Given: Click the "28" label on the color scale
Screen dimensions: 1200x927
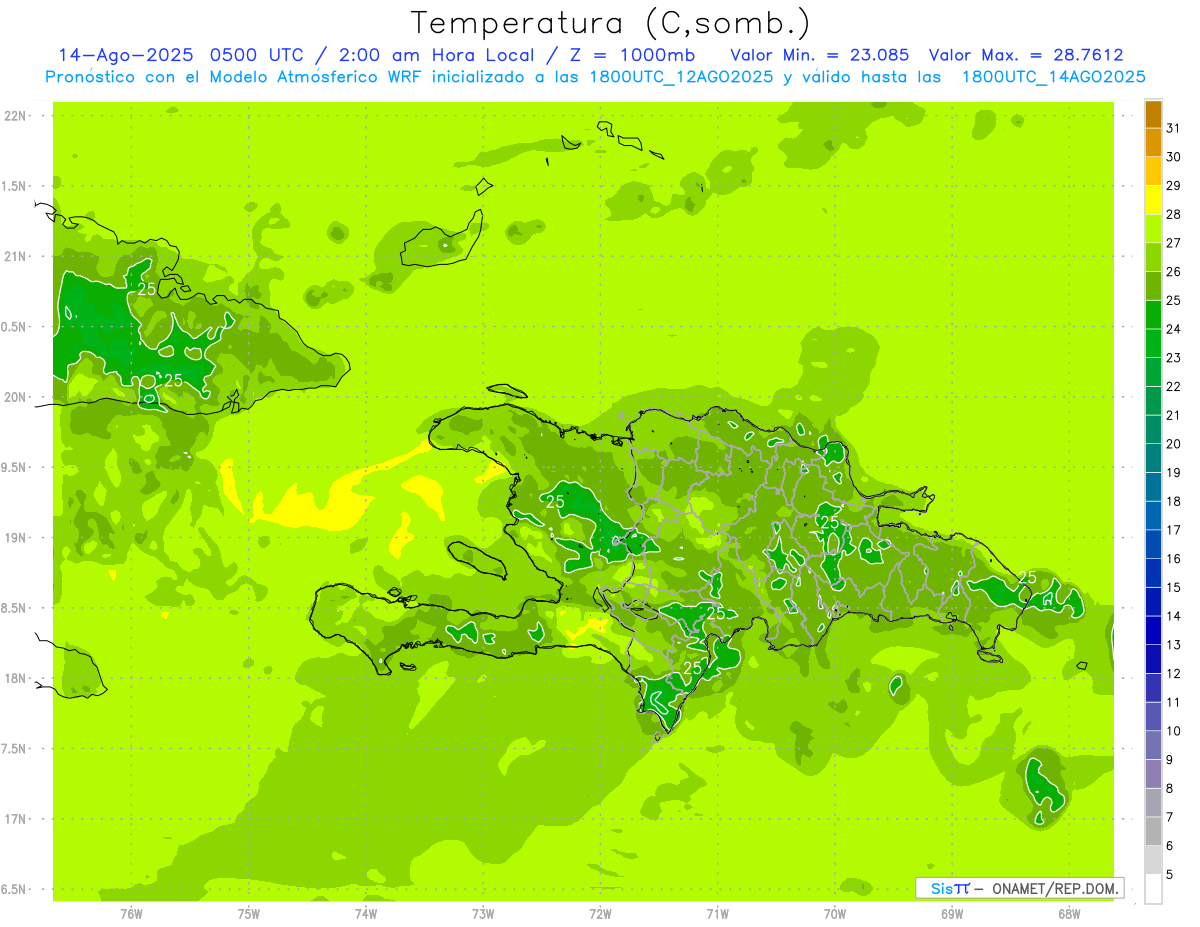Looking at the screenshot, I should (x=1173, y=214).
